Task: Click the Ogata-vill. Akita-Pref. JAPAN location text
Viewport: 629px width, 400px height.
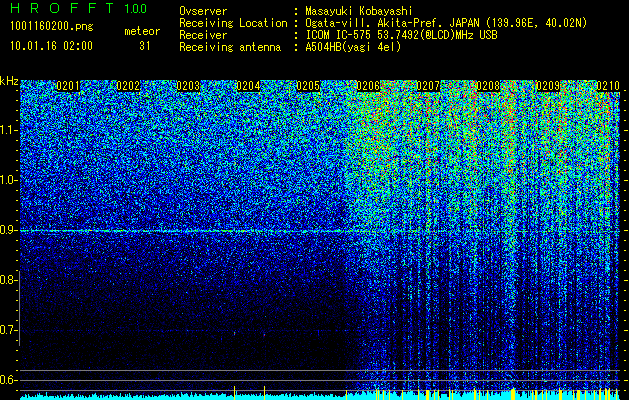Action: (446, 23)
